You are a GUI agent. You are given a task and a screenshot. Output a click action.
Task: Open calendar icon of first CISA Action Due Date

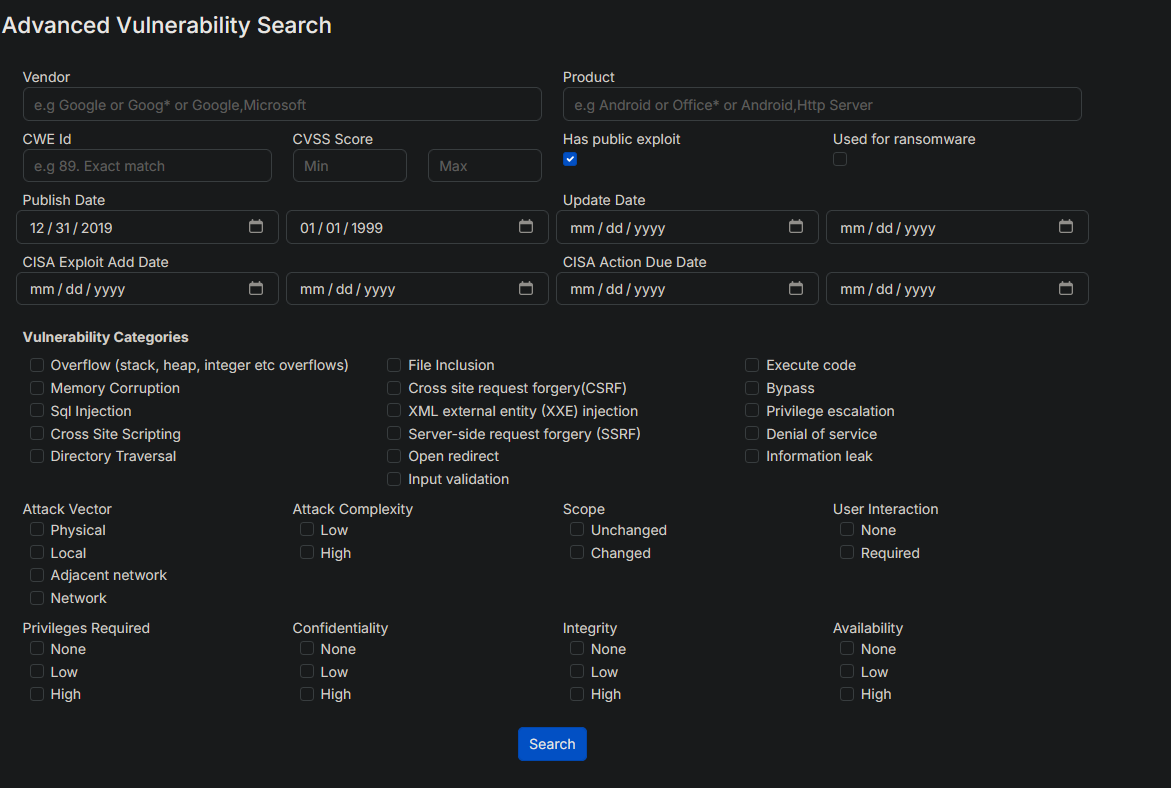796,288
